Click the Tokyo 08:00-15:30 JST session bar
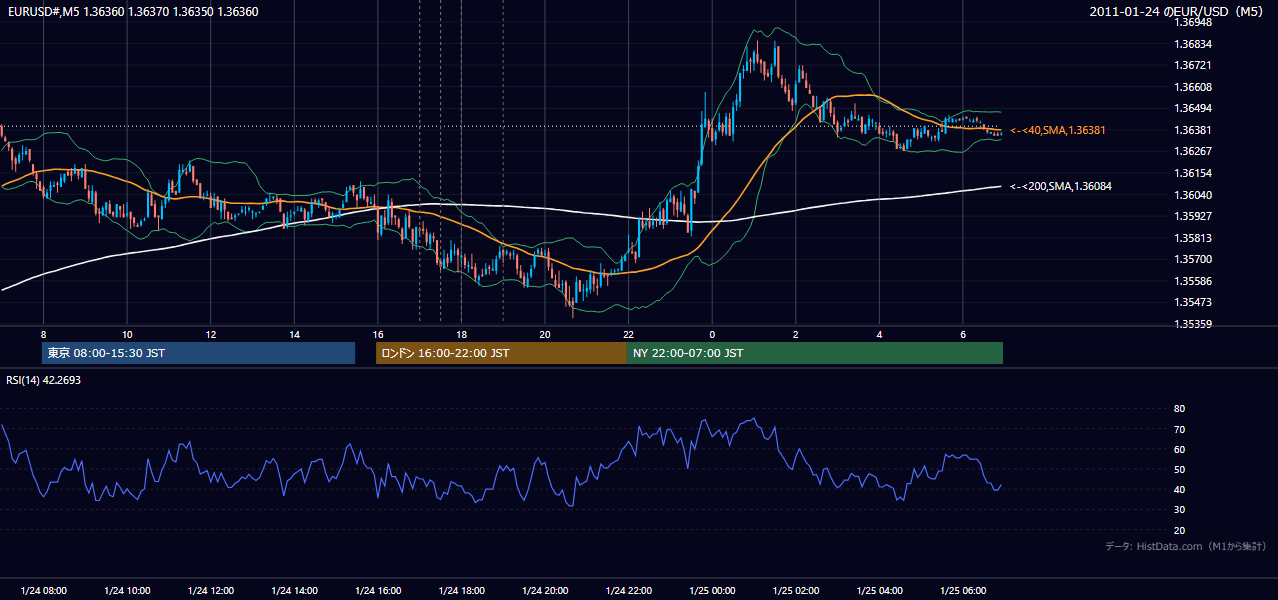Screen dimensions: 1278x600 [198, 353]
